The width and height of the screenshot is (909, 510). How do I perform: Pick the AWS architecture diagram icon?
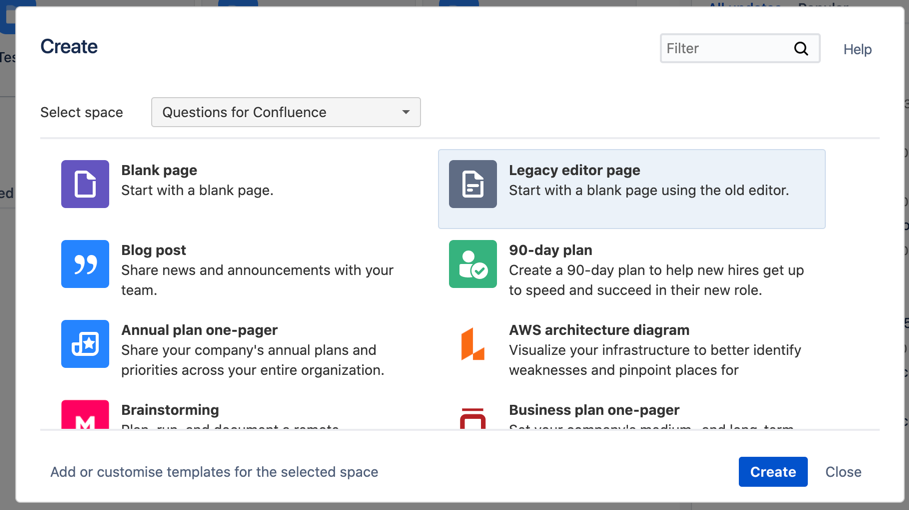(472, 344)
